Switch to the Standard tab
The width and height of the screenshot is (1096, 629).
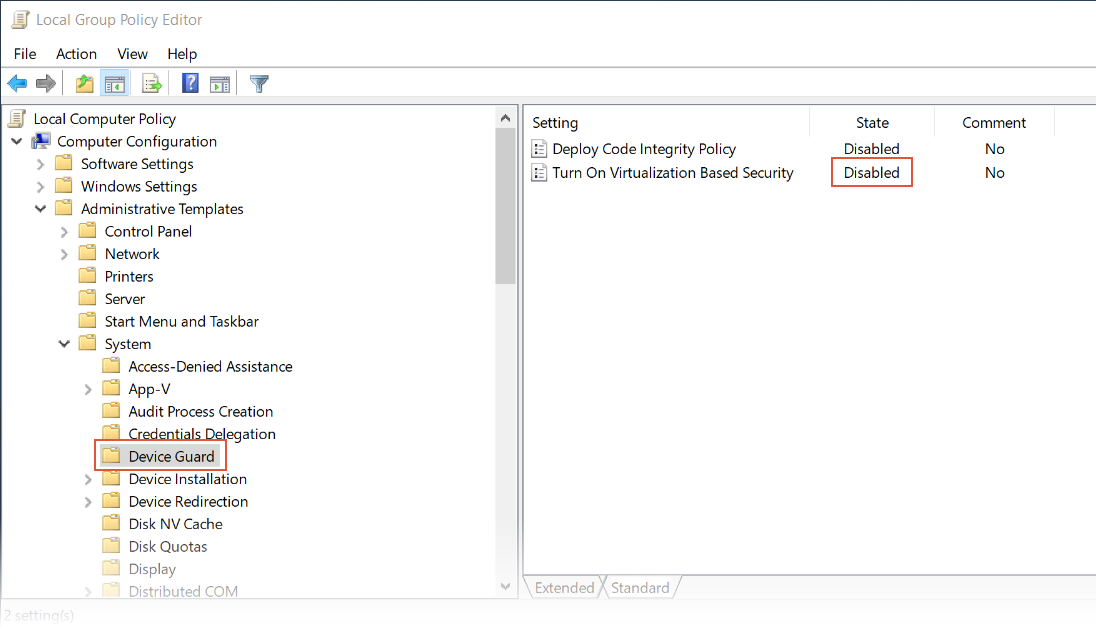click(x=640, y=588)
